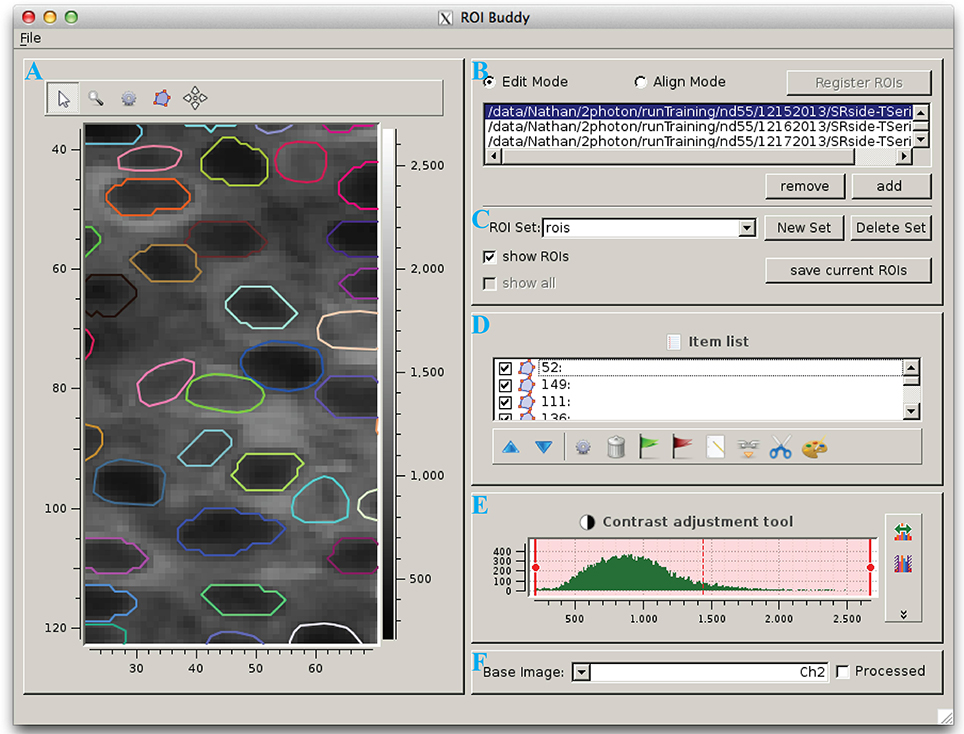Click the remove button
964x734 pixels.
(x=805, y=186)
